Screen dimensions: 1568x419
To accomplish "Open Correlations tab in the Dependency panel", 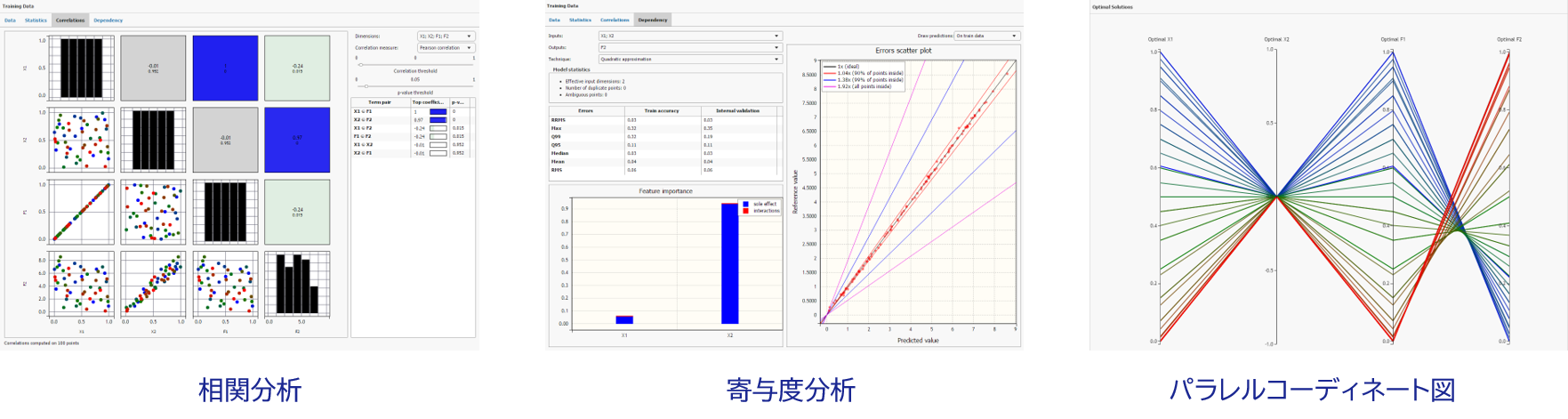I will click(x=614, y=20).
